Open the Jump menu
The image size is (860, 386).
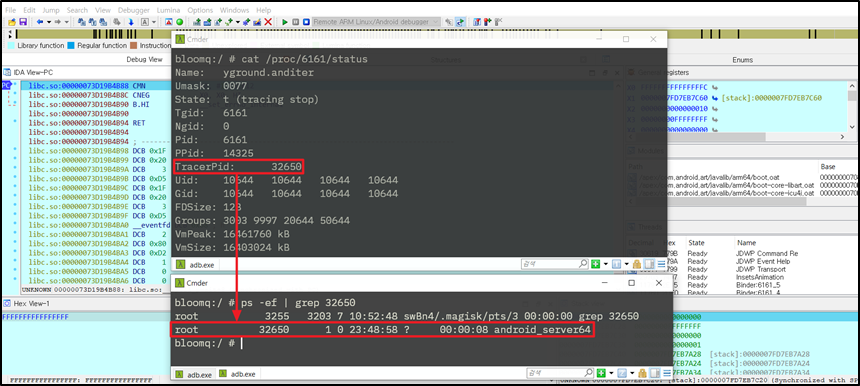(51, 10)
